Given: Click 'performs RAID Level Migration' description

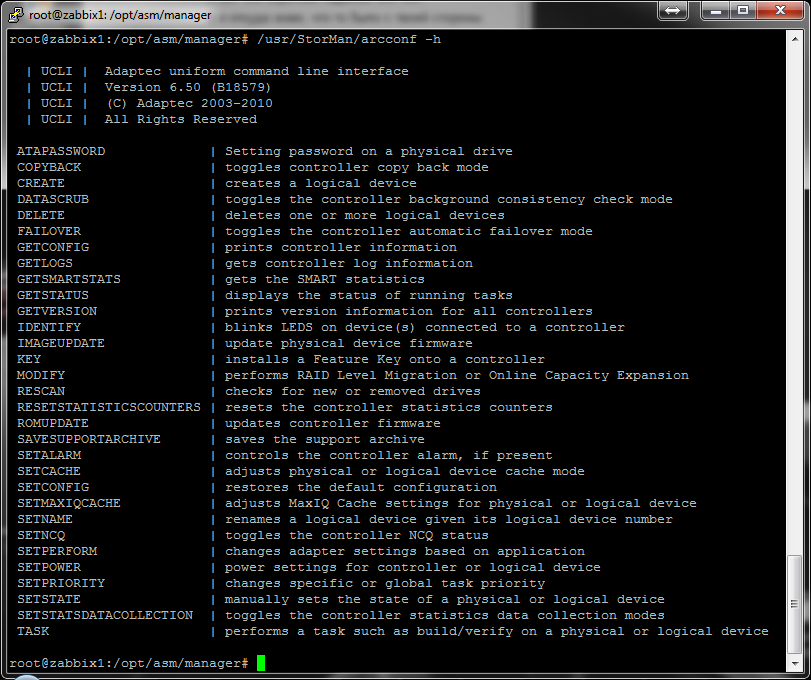Looking at the screenshot, I should pos(341,376).
